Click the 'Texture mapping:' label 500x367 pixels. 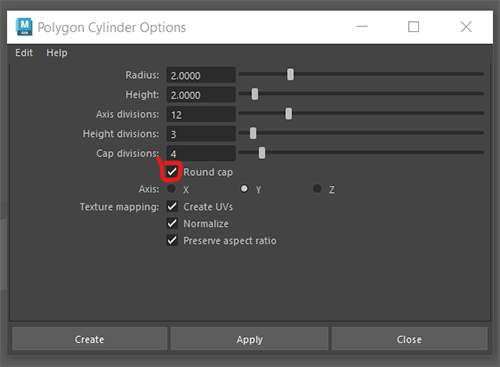pos(119,207)
